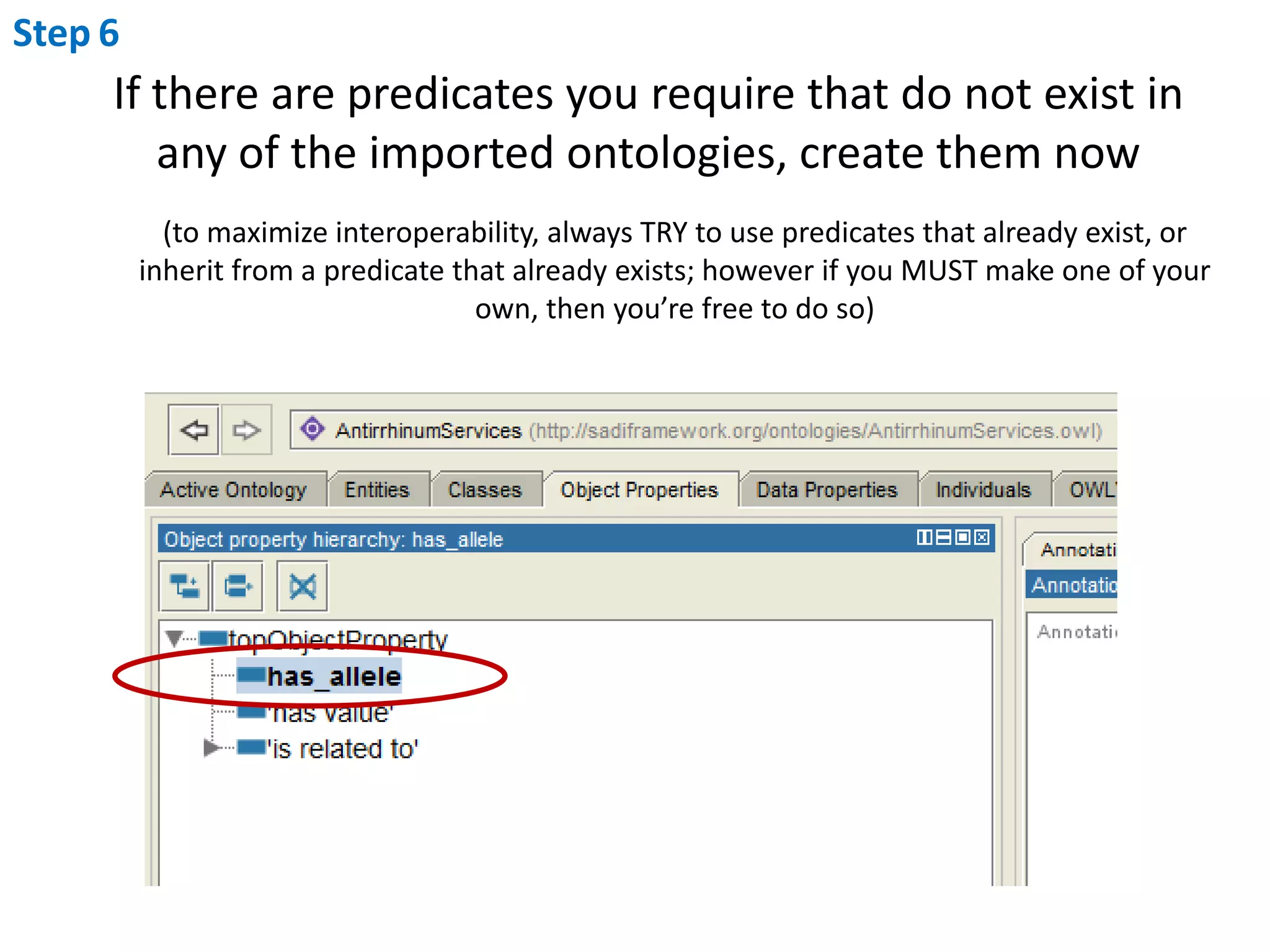The width and height of the screenshot is (1270, 952).
Task: Click the purple ontology icon in address bar
Action: coord(313,429)
